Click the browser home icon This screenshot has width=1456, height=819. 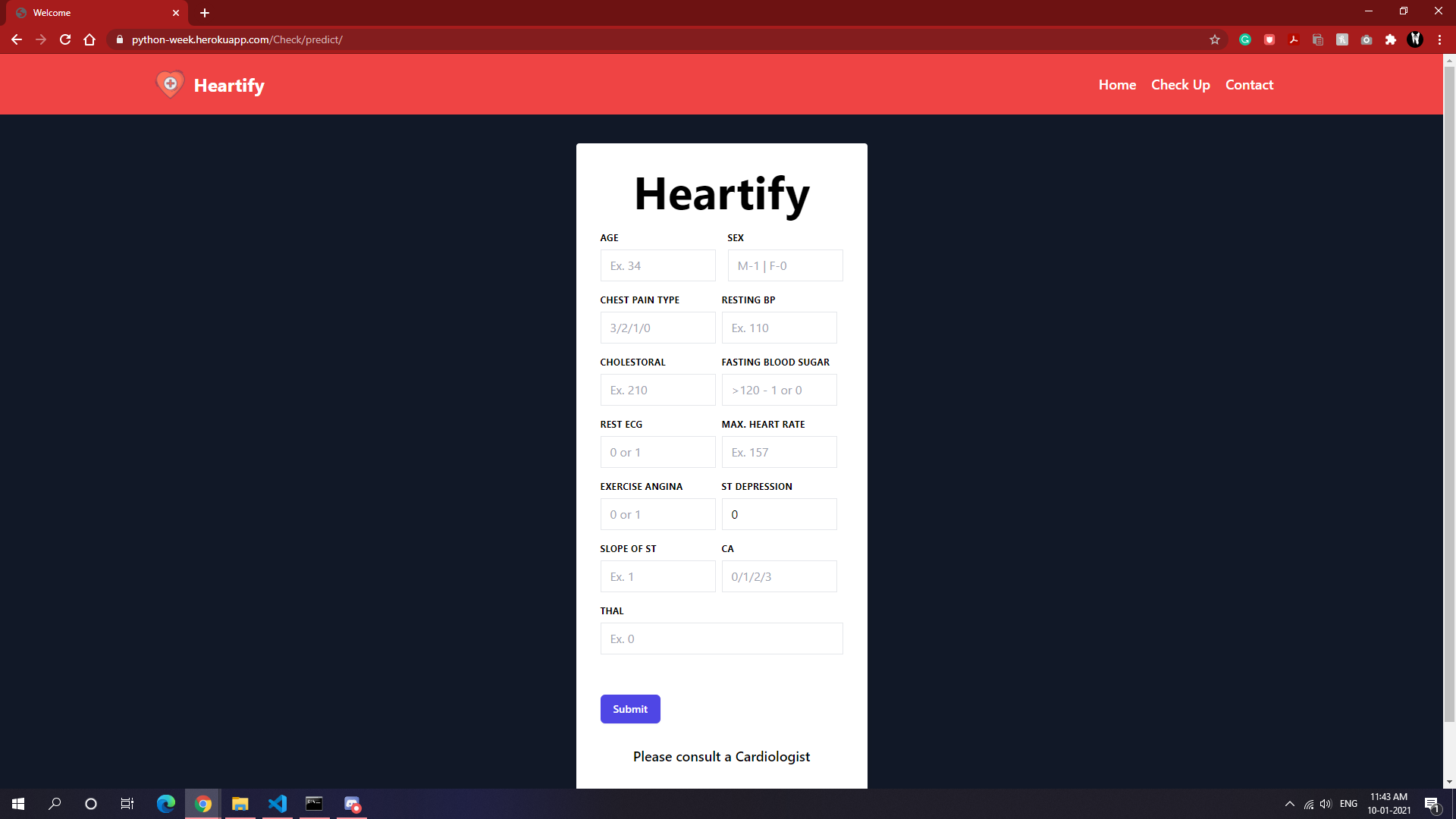click(x=89, y=39)
